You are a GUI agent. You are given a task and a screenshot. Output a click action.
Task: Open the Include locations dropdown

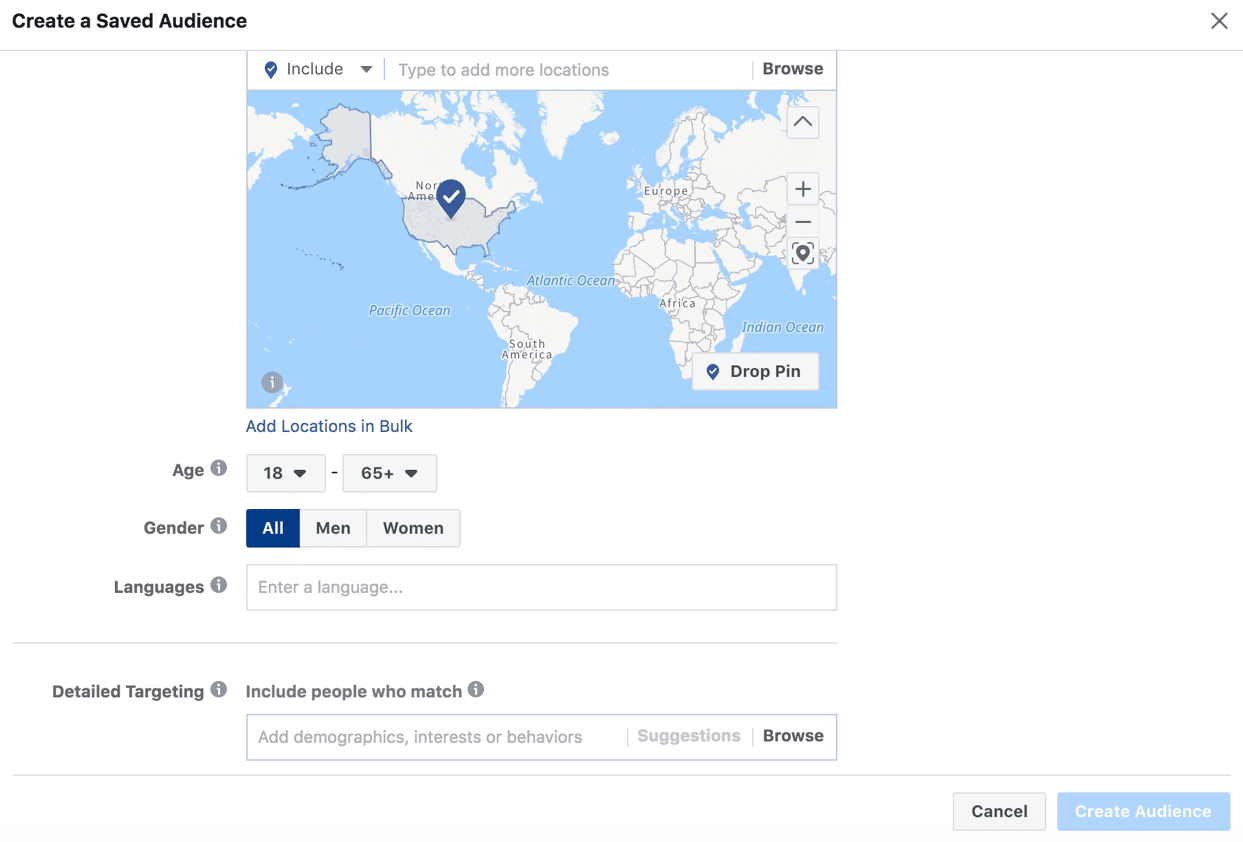point(318,69)
